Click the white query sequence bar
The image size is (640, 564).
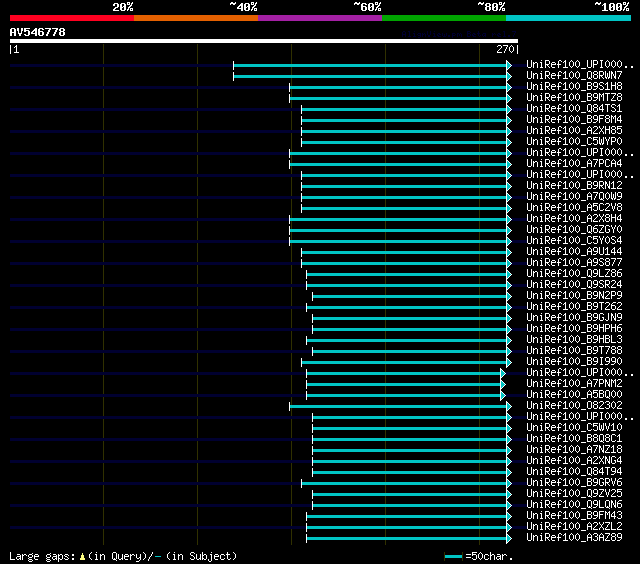point(264,41)
